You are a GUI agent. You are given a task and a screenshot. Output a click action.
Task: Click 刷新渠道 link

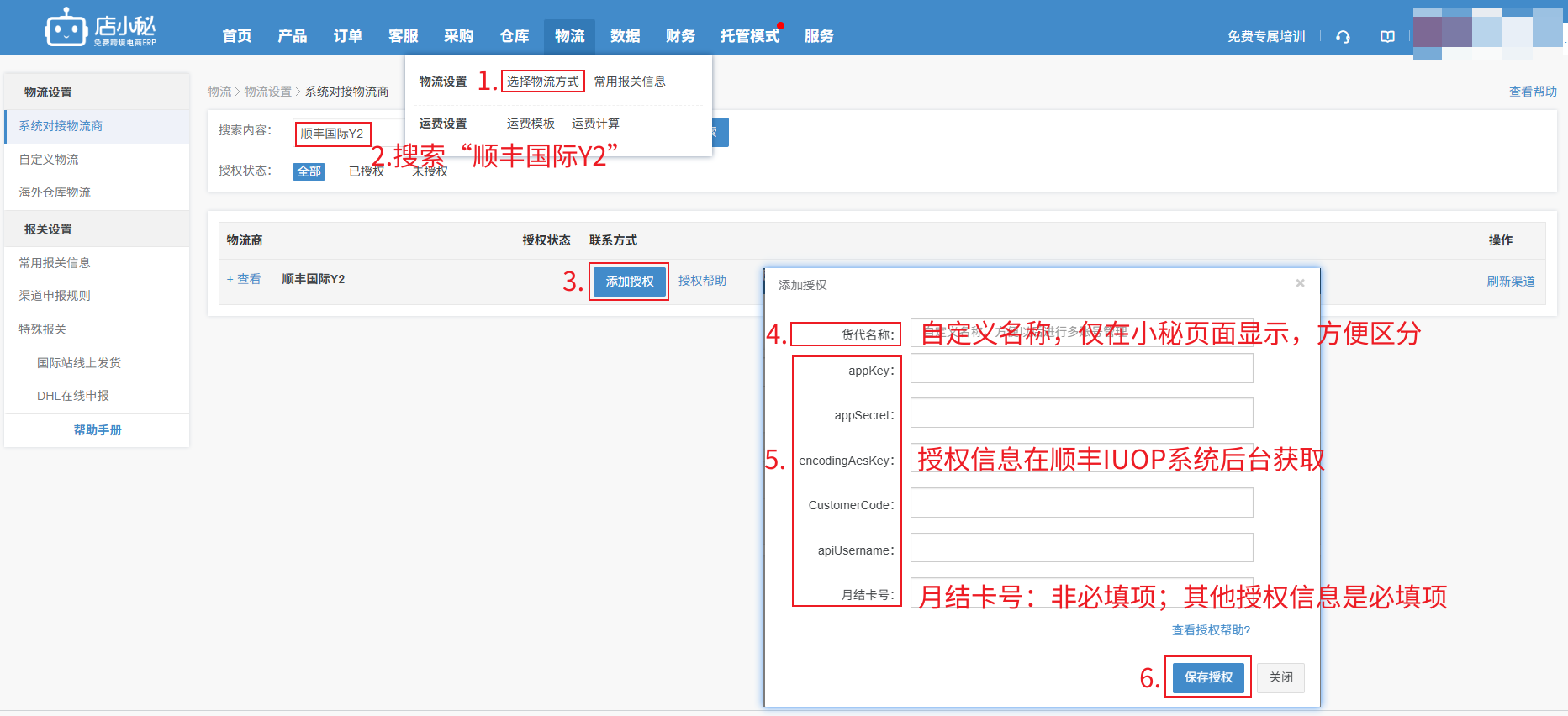(x=1511, y=282)
